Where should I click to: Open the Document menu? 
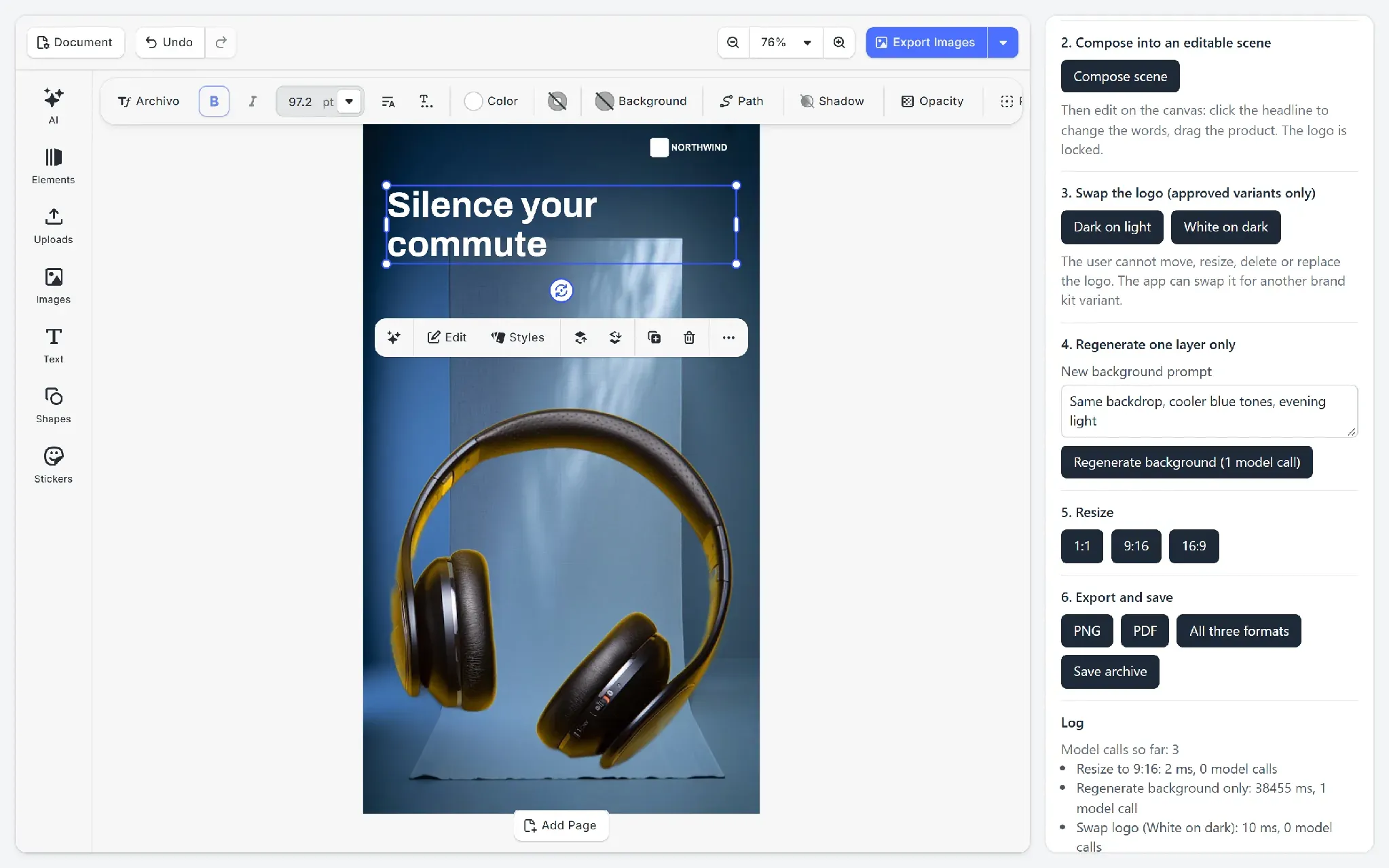75,42
